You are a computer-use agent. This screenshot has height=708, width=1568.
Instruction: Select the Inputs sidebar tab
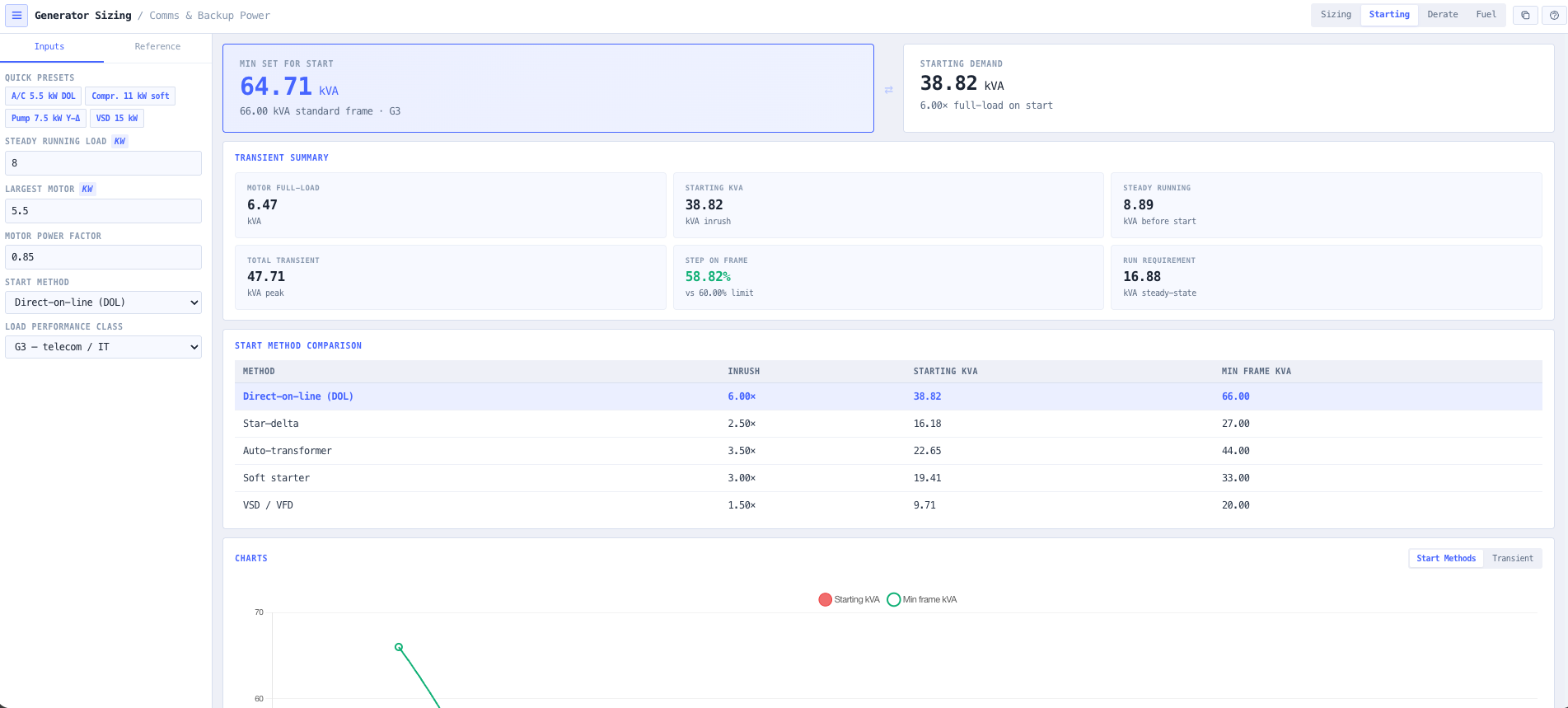(49, 47)
